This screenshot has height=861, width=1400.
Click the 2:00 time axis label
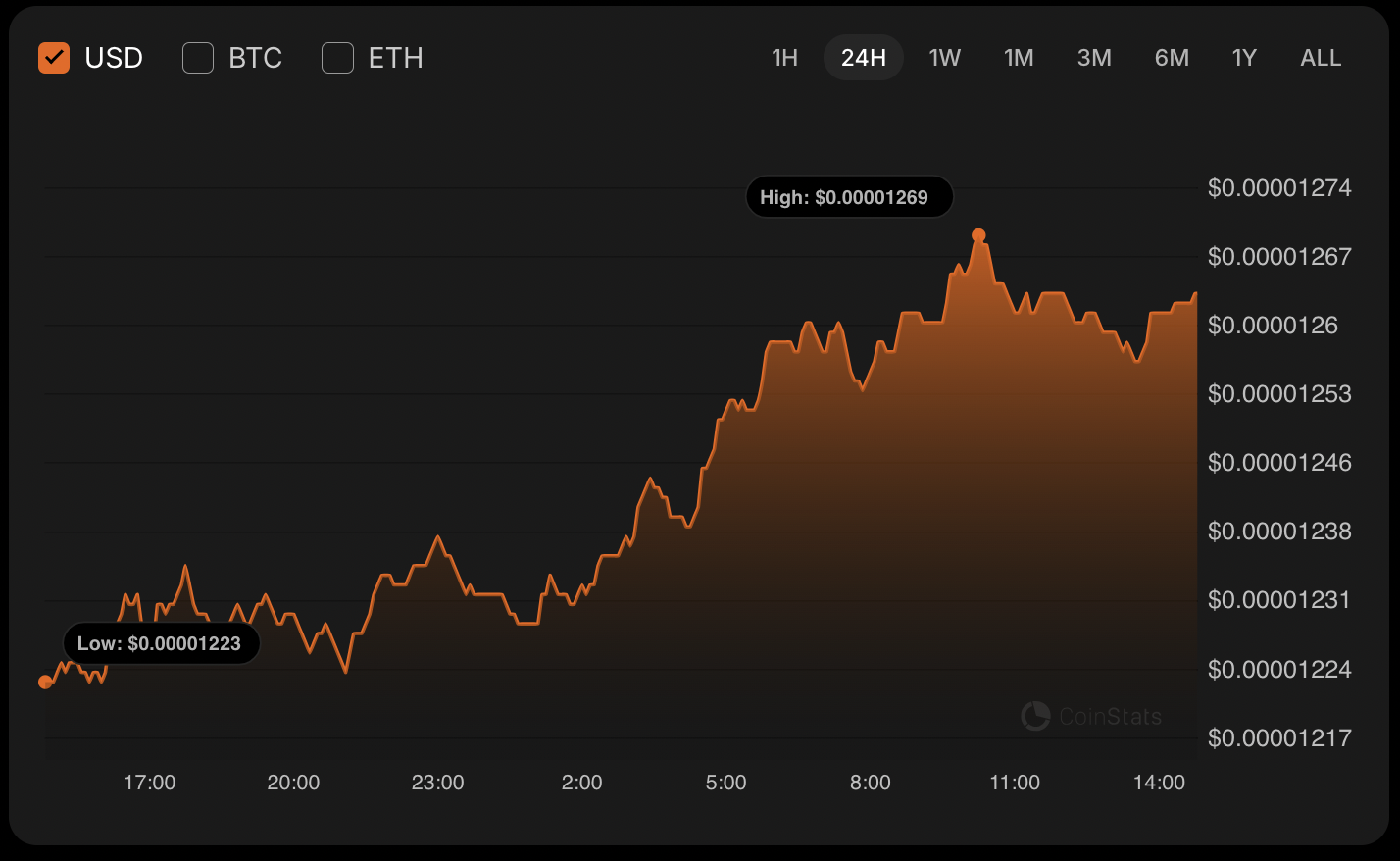(x=581, y=783)
